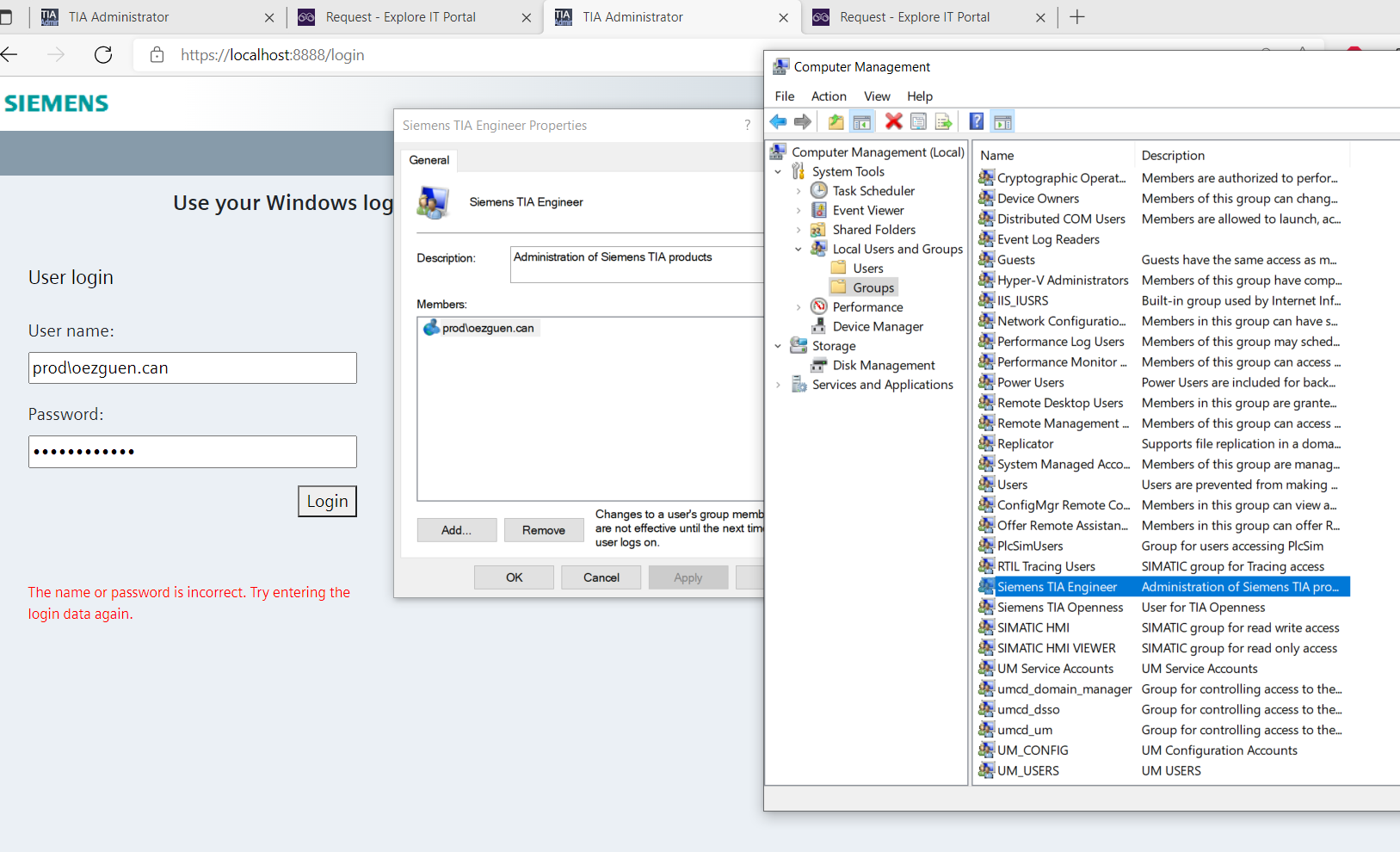
Task: Click the gray Forward arrow in Computer Management
Action: [x=803, y=122]
